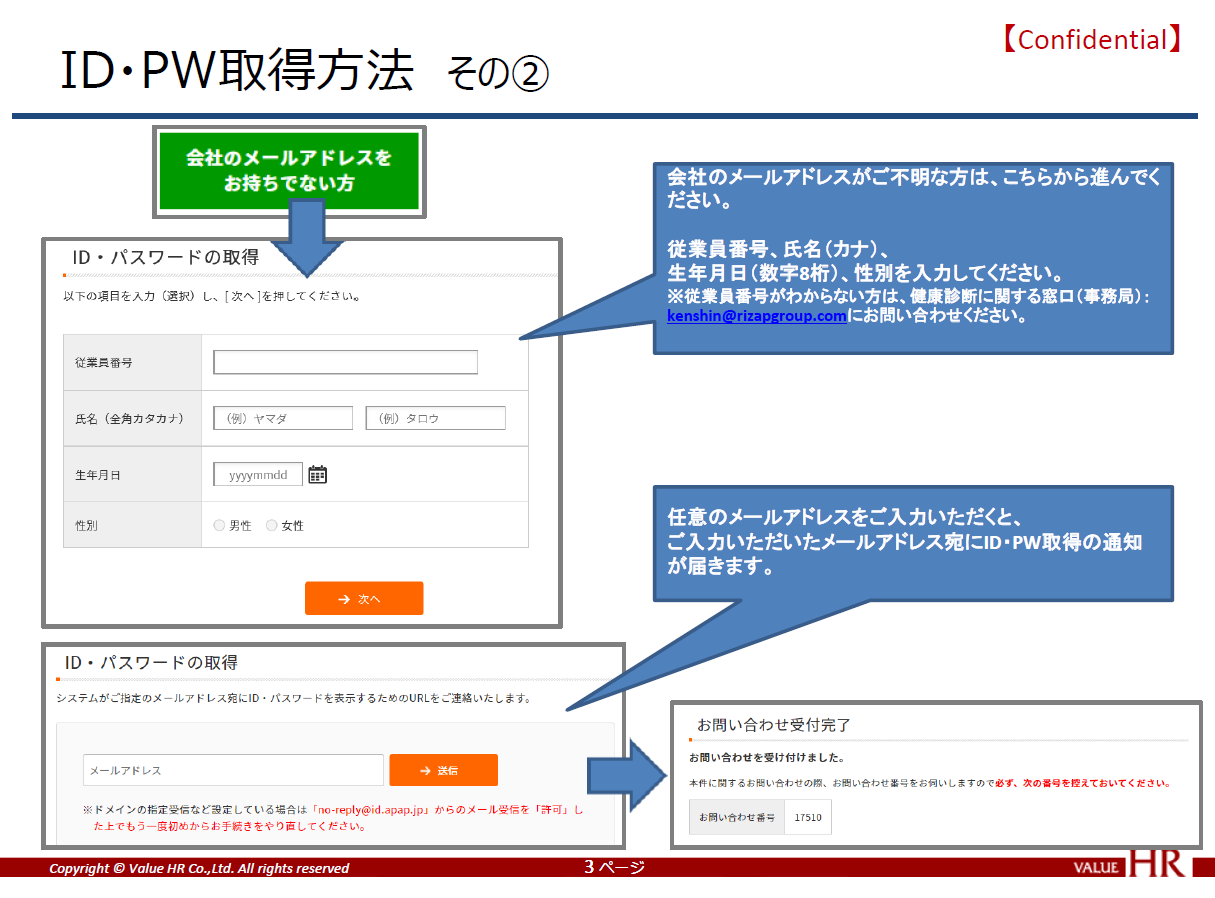Click the green 会社のメールアドレスをお持ちでない方 button

tap(289, 171)
